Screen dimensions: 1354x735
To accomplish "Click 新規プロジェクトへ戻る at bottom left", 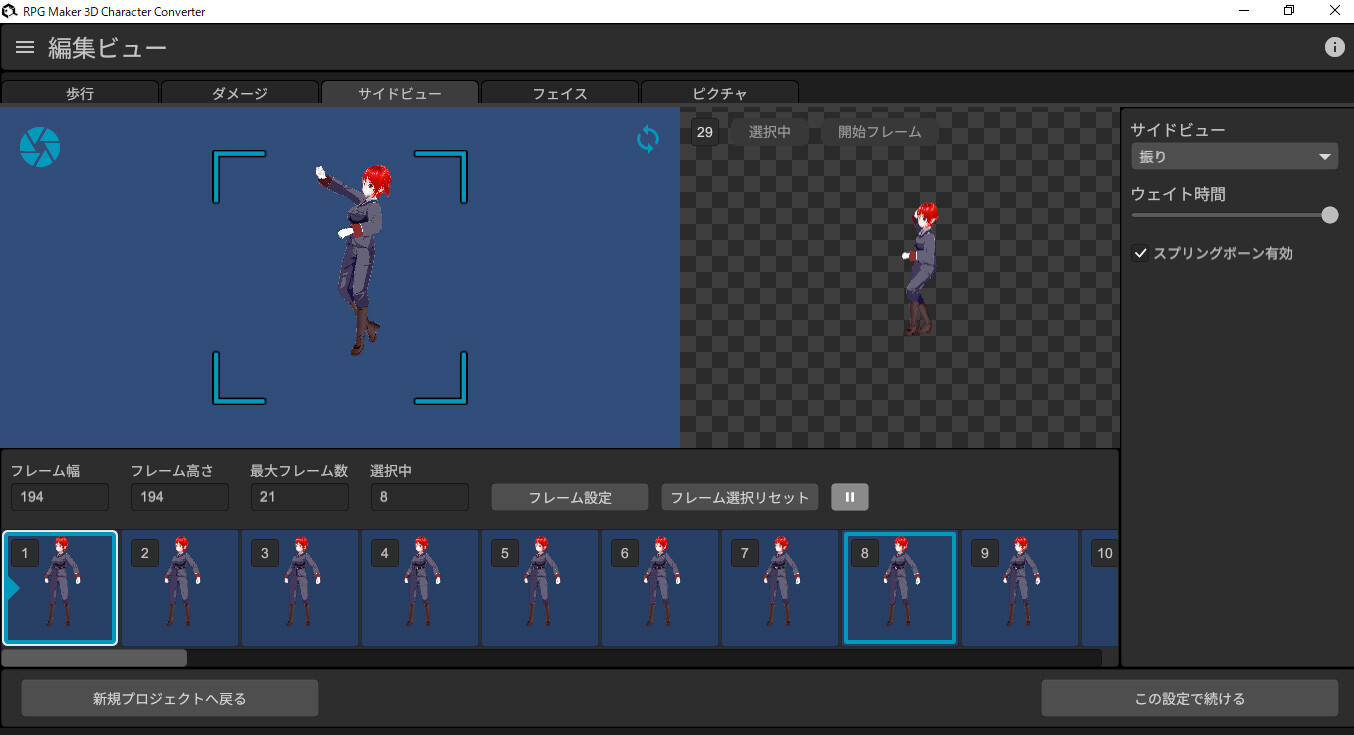I will tap(169, 698).
